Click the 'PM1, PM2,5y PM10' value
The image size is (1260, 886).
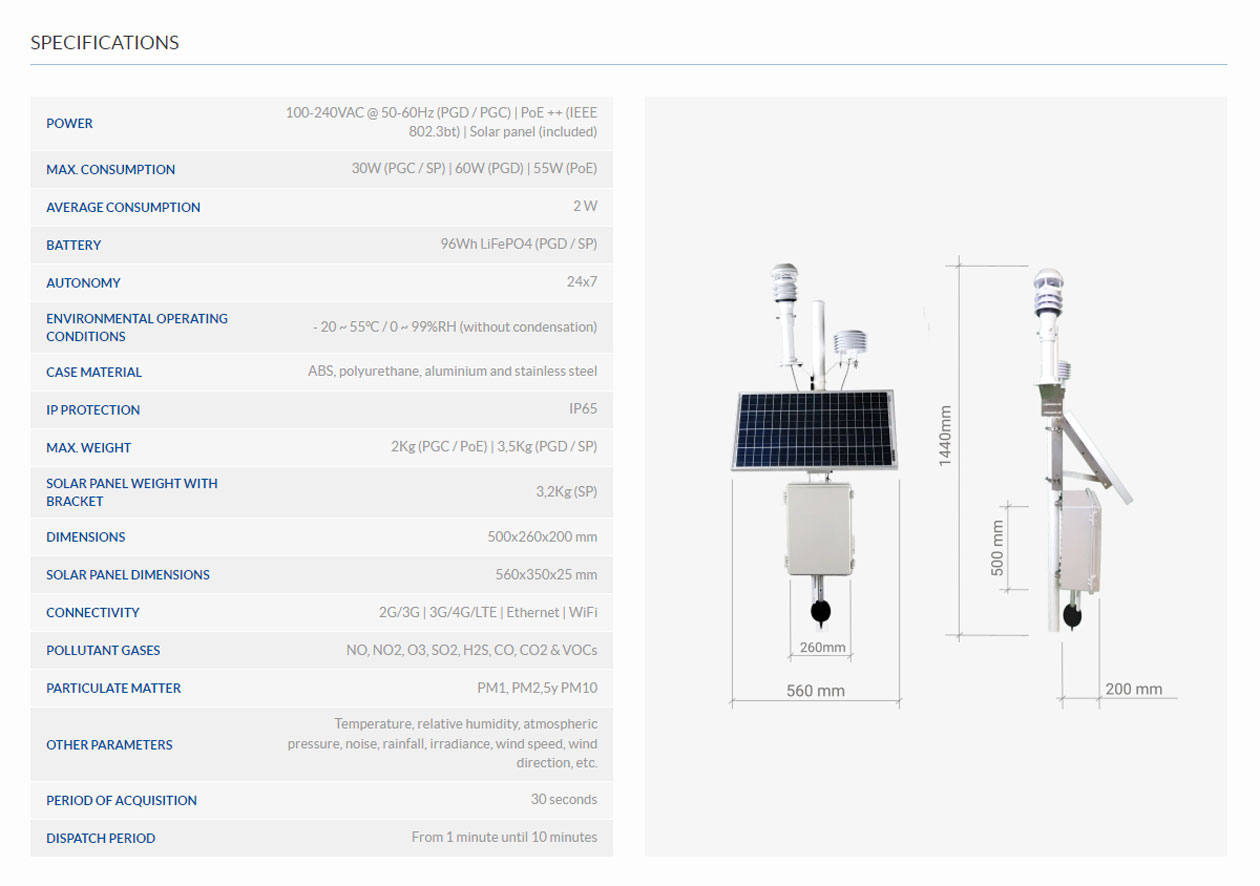(x=537, y=688)
